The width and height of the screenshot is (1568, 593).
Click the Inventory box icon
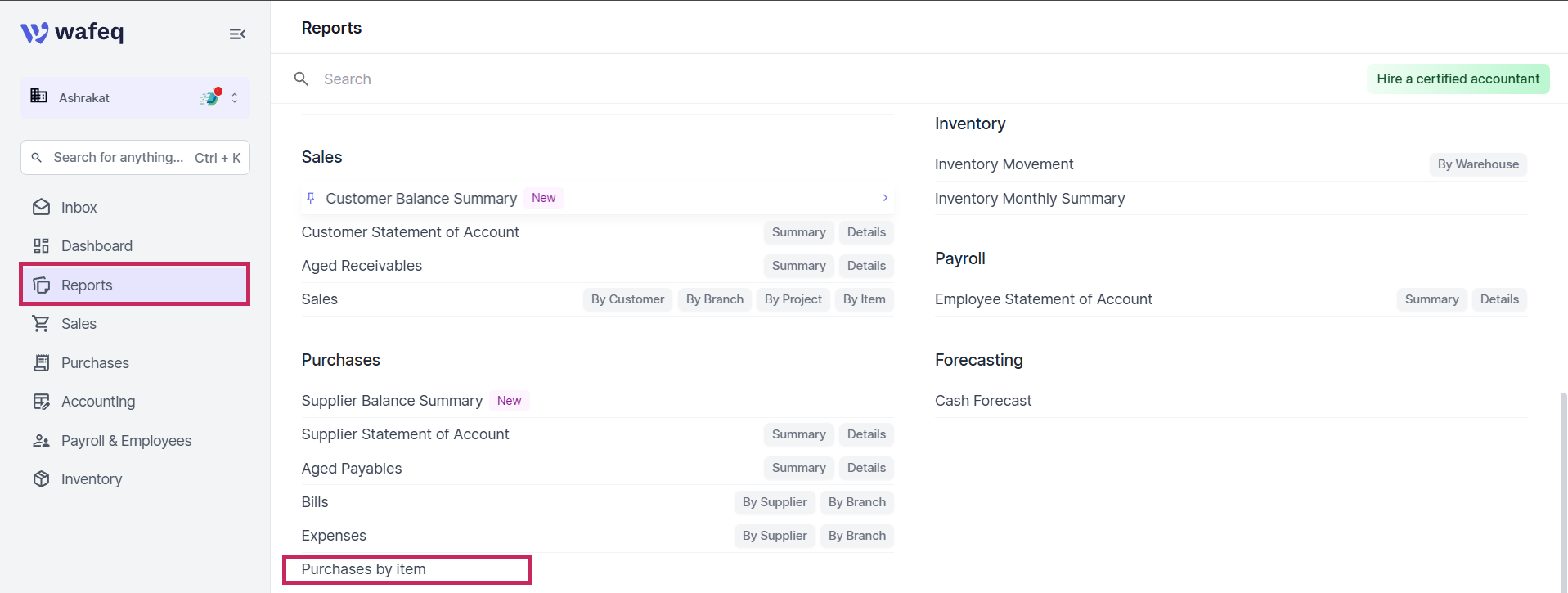pos(41,479)
